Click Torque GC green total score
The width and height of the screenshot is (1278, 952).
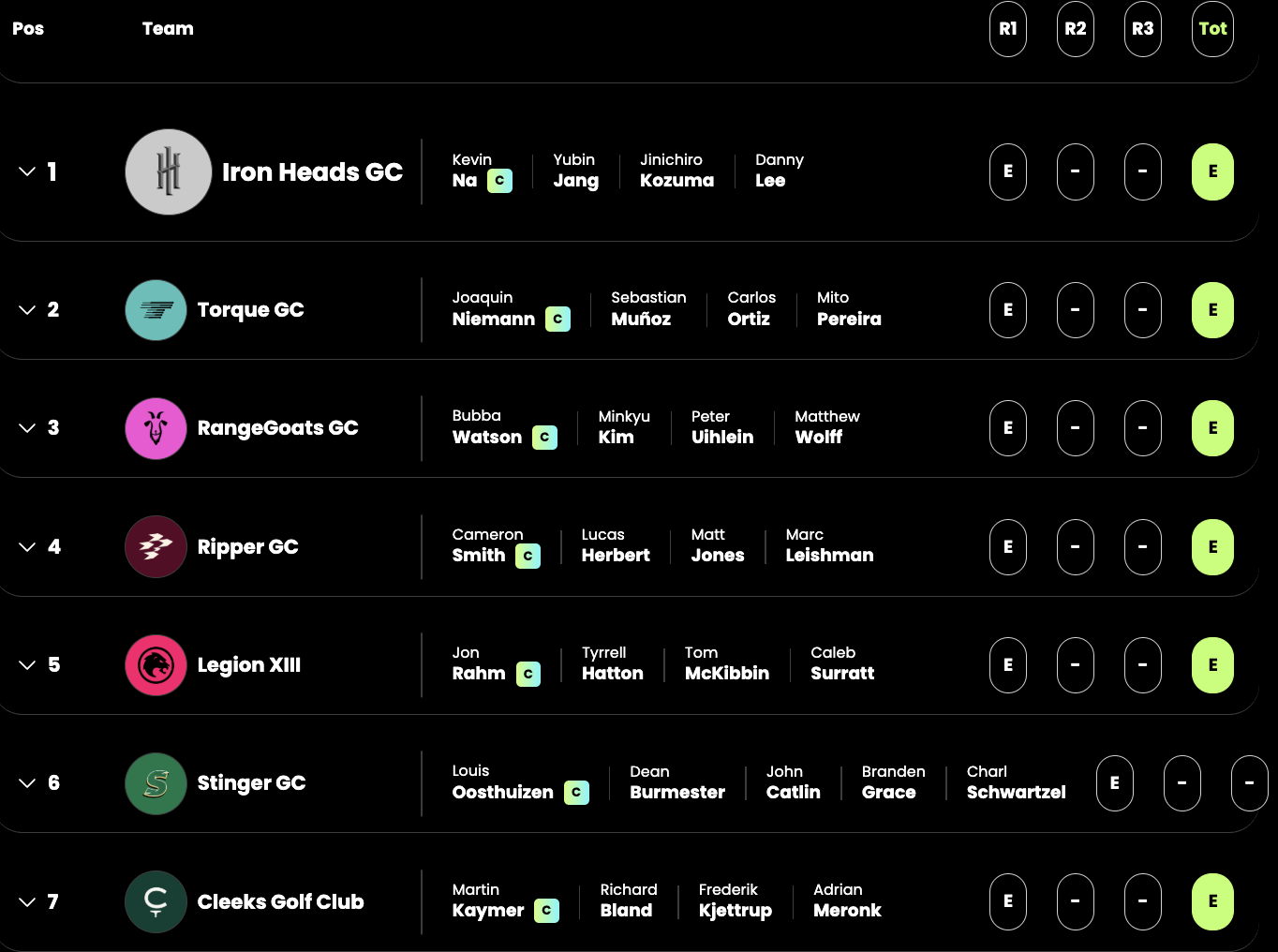click(x=1212, y=310)
